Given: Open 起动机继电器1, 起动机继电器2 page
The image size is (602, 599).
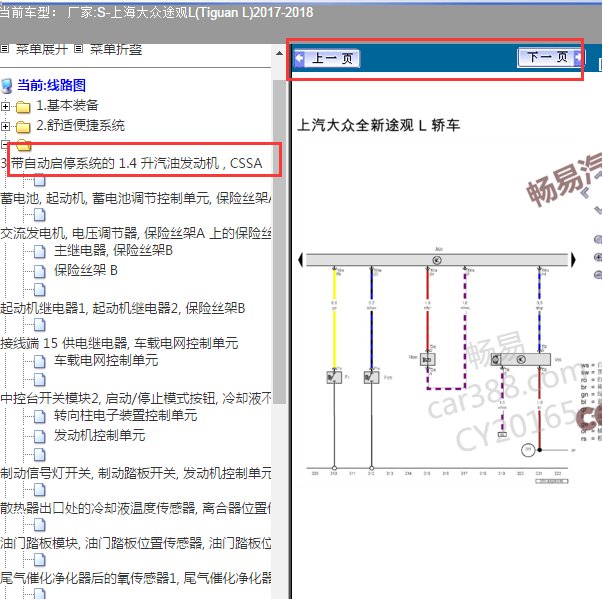Looking at the screenshot, I should pyautogui.click(x=122, y=308).
